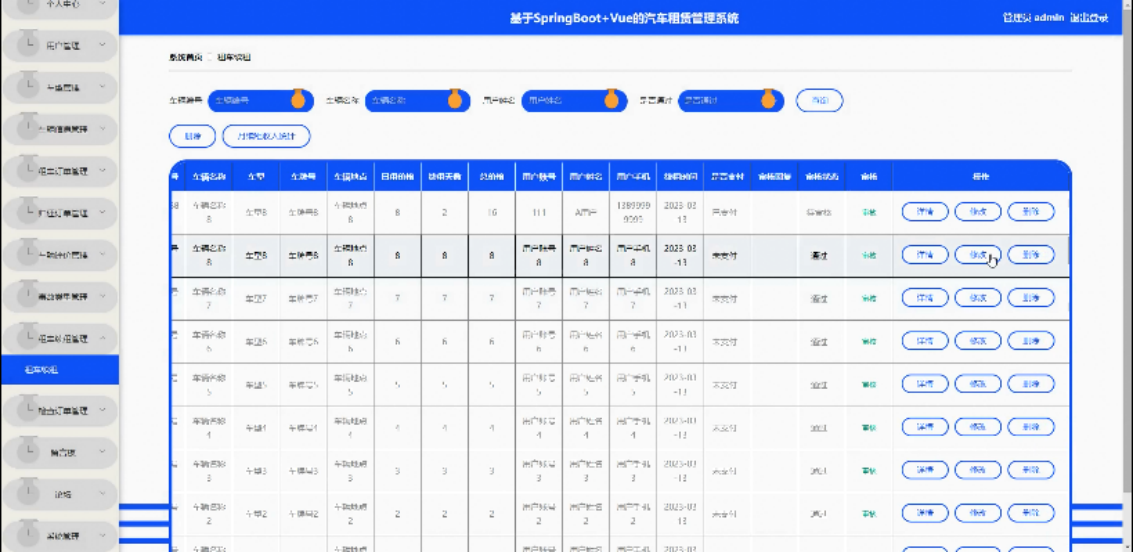This screenshot has width=1134, height=553.
Task: Click green 审核 link in 车型5 row
Action: (868, 385)
